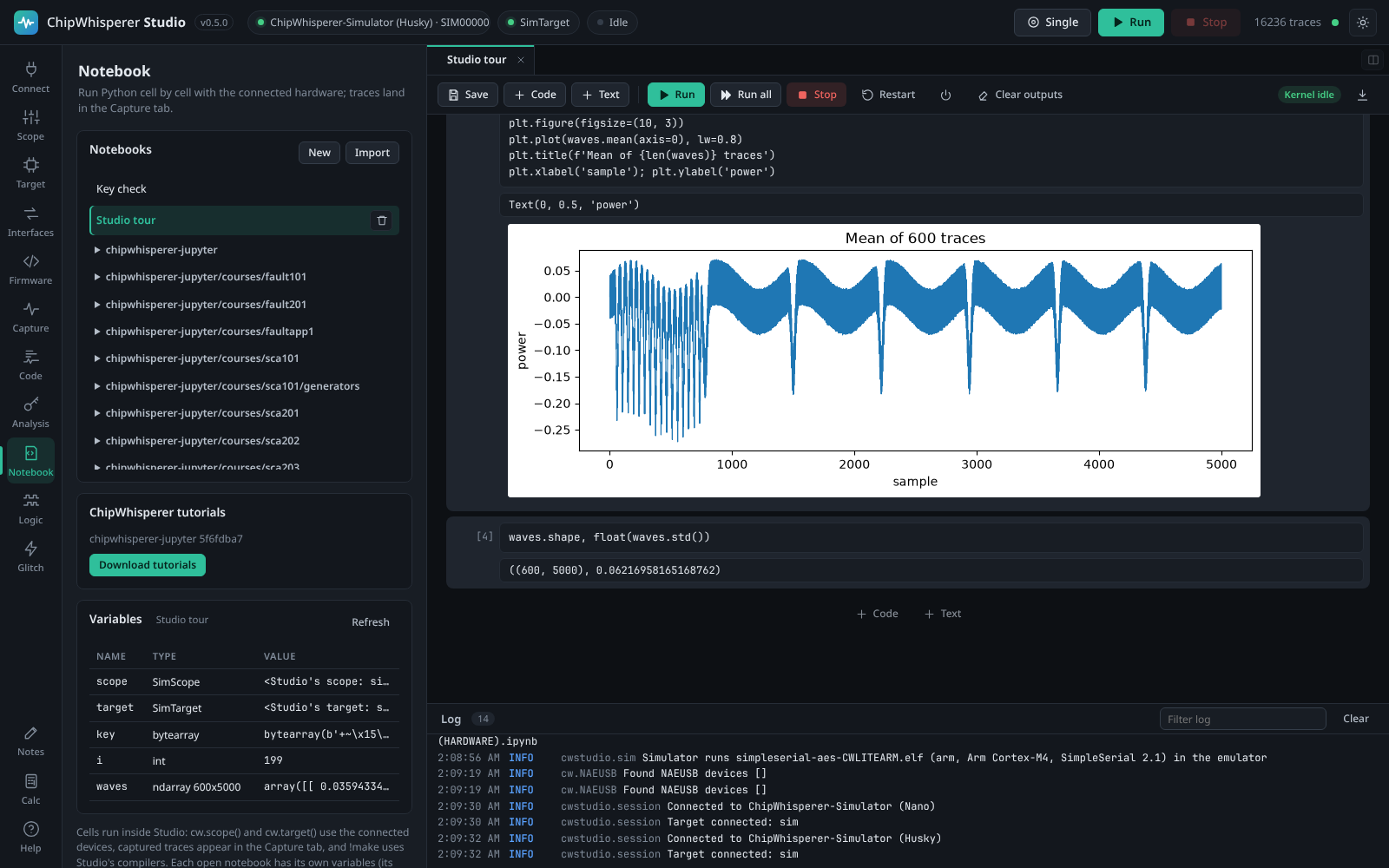Create a New notebook

pyautogui.click(x=319, y=153)
